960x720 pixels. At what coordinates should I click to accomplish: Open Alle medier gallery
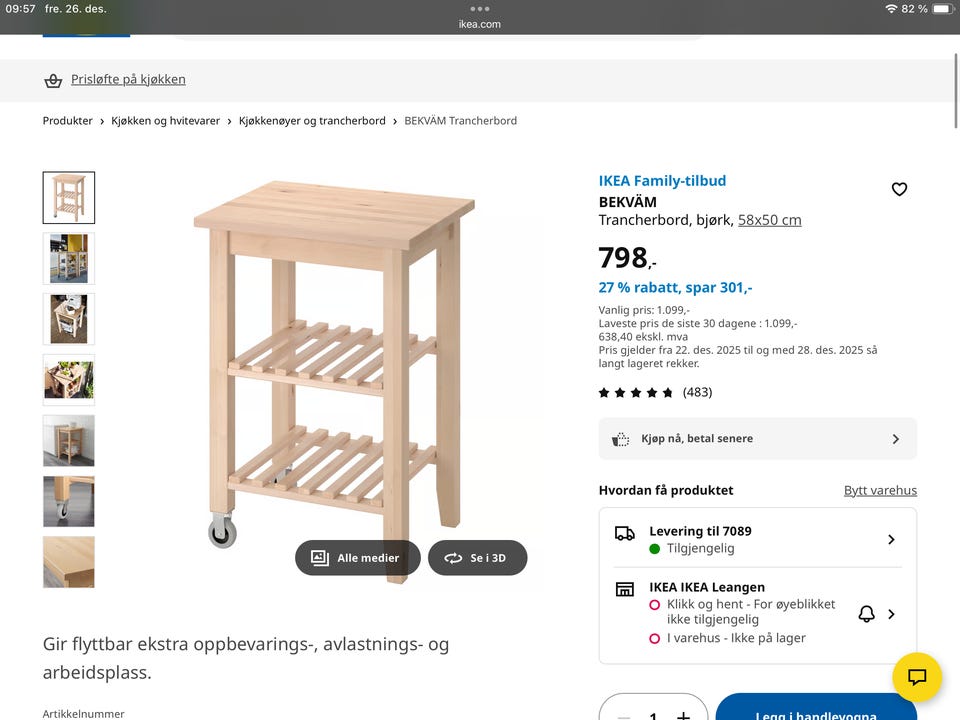point(357,558)
